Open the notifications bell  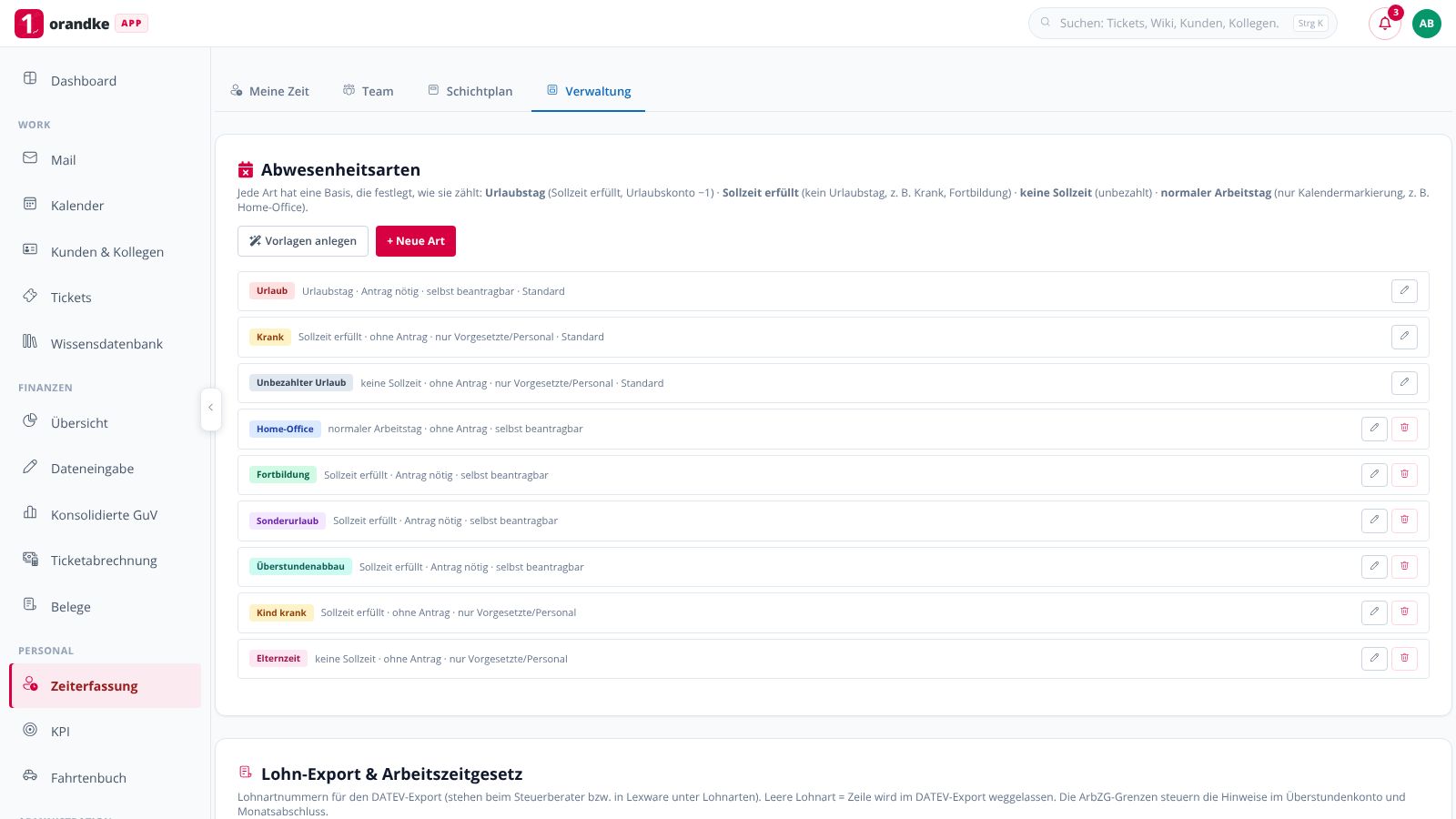(1385, 24)
